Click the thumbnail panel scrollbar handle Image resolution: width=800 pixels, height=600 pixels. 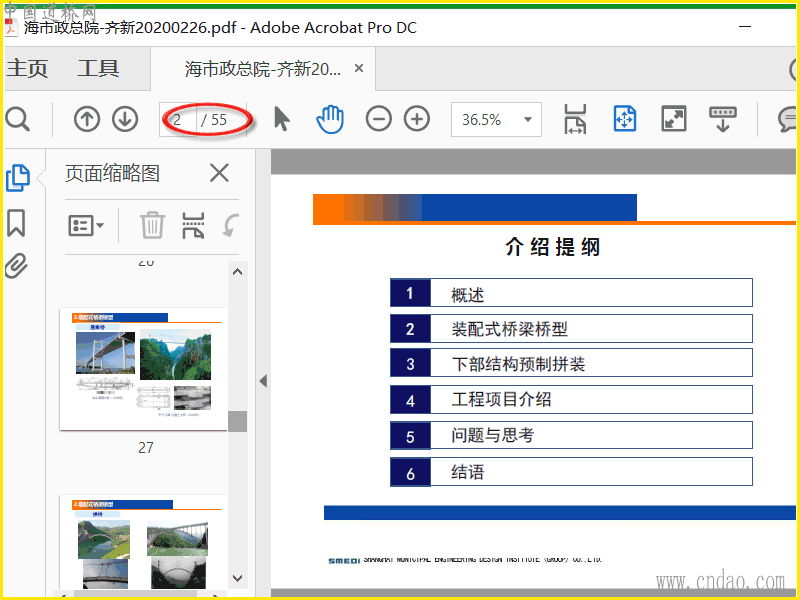pos(237,421)
